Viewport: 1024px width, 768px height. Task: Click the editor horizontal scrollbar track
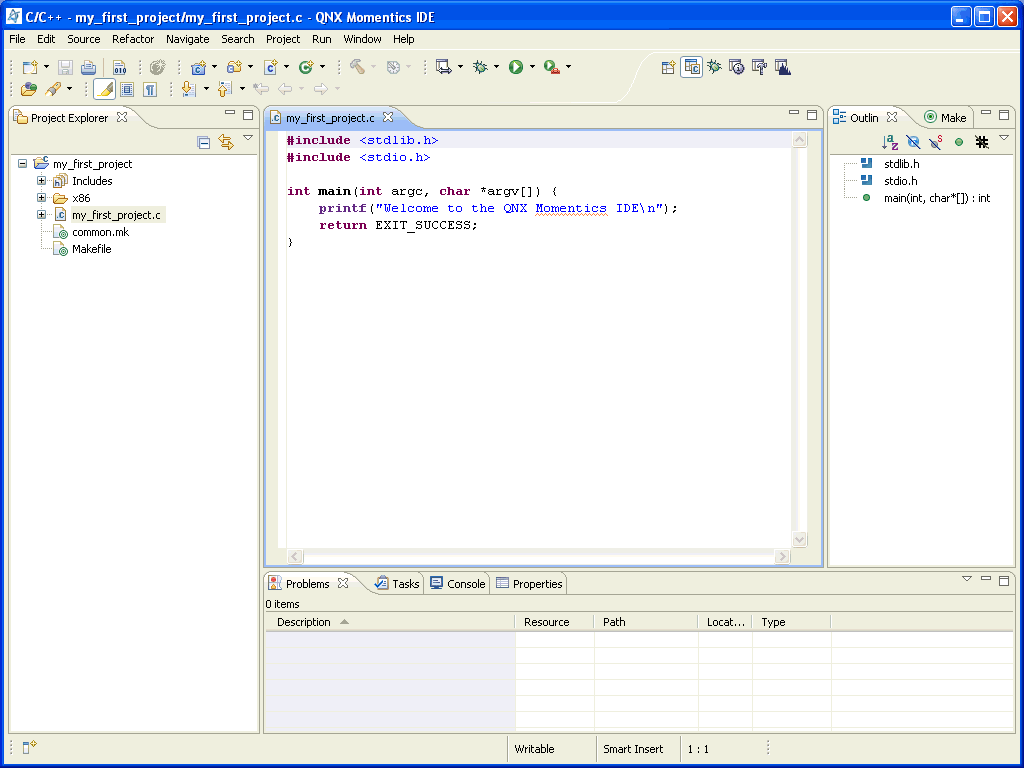540,556
